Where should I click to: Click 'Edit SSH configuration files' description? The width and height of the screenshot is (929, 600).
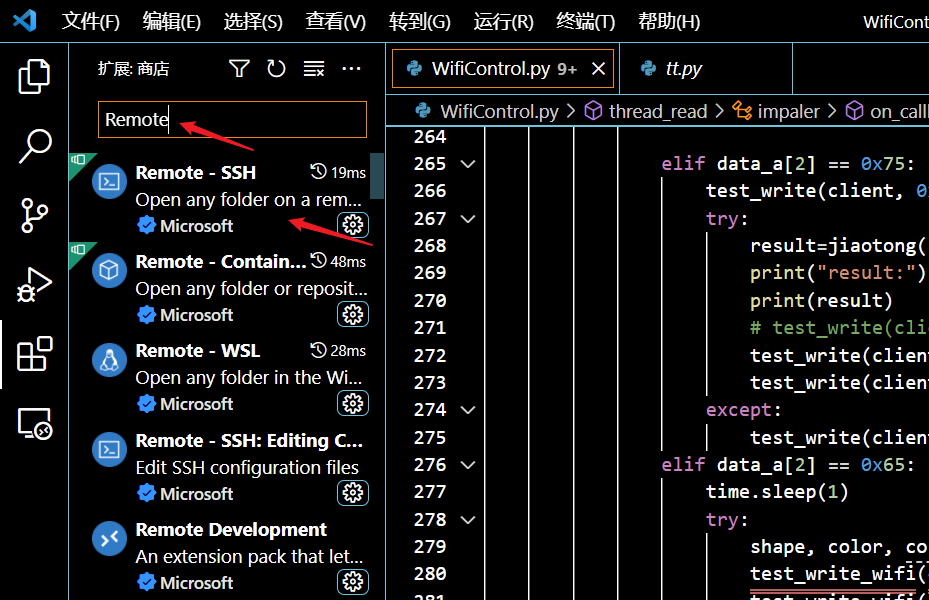(x=247, y=467)
